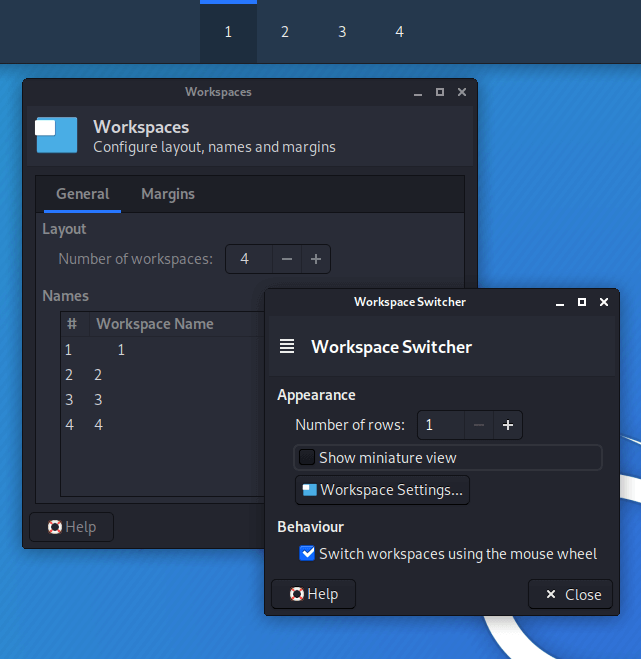Click the Workspace Switcher header list icon
This screenshot has height=659, width=641.
coord(287,347)
